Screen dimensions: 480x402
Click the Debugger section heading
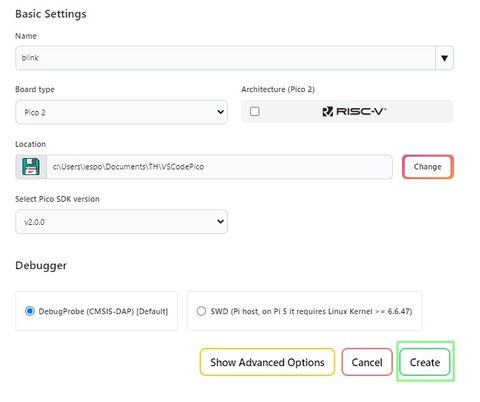[x=41, y=266]
